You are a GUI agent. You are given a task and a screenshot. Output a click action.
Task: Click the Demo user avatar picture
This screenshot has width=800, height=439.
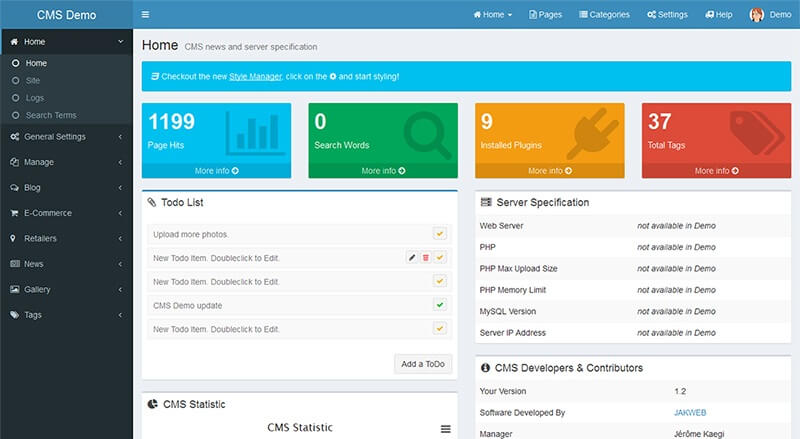[x=757, y=15]
